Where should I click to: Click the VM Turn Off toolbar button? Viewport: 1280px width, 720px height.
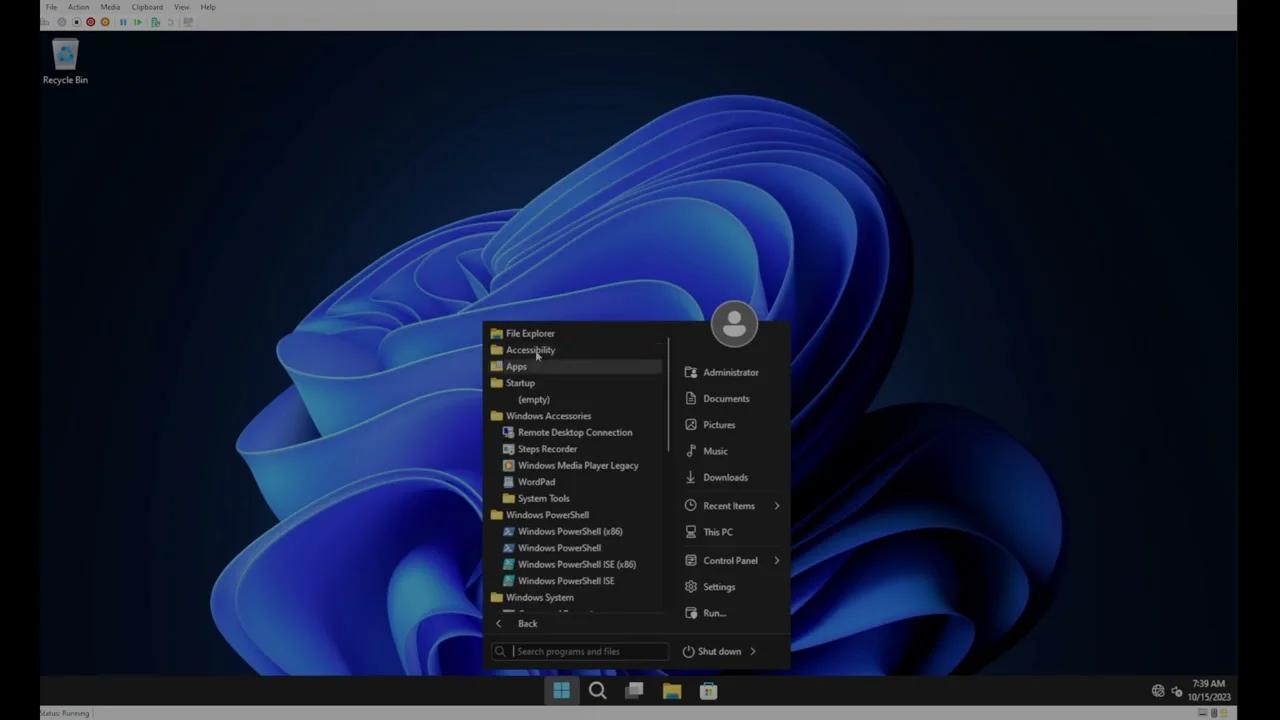click(x=76, y=22)
